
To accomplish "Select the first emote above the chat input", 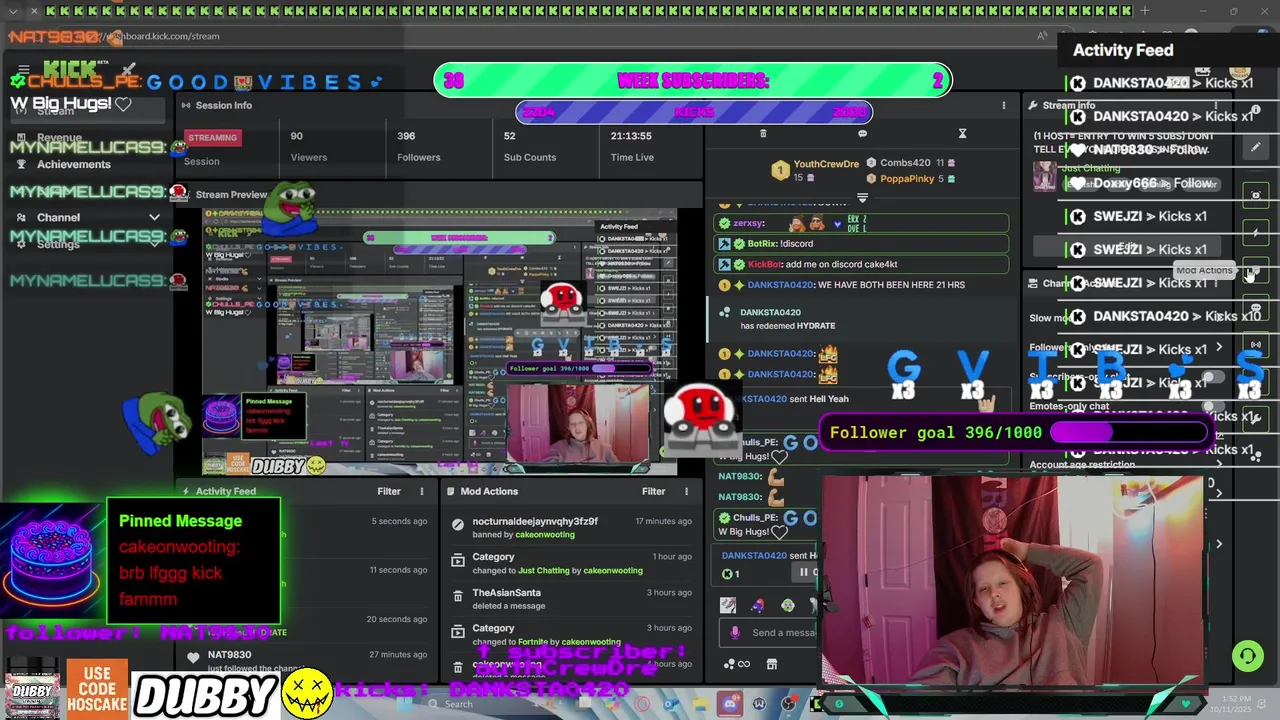I will coord(728,605).
